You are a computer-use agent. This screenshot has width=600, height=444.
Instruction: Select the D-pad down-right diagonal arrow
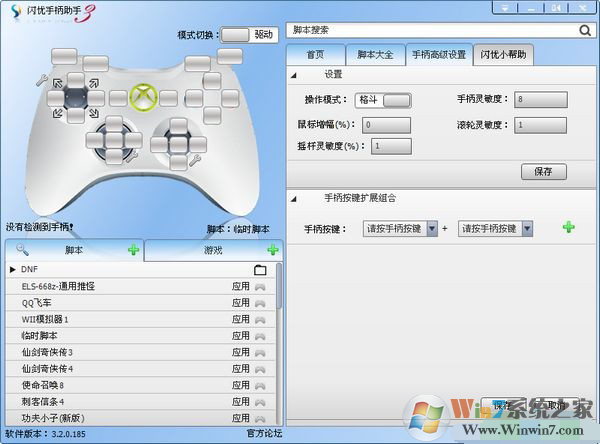94,113
